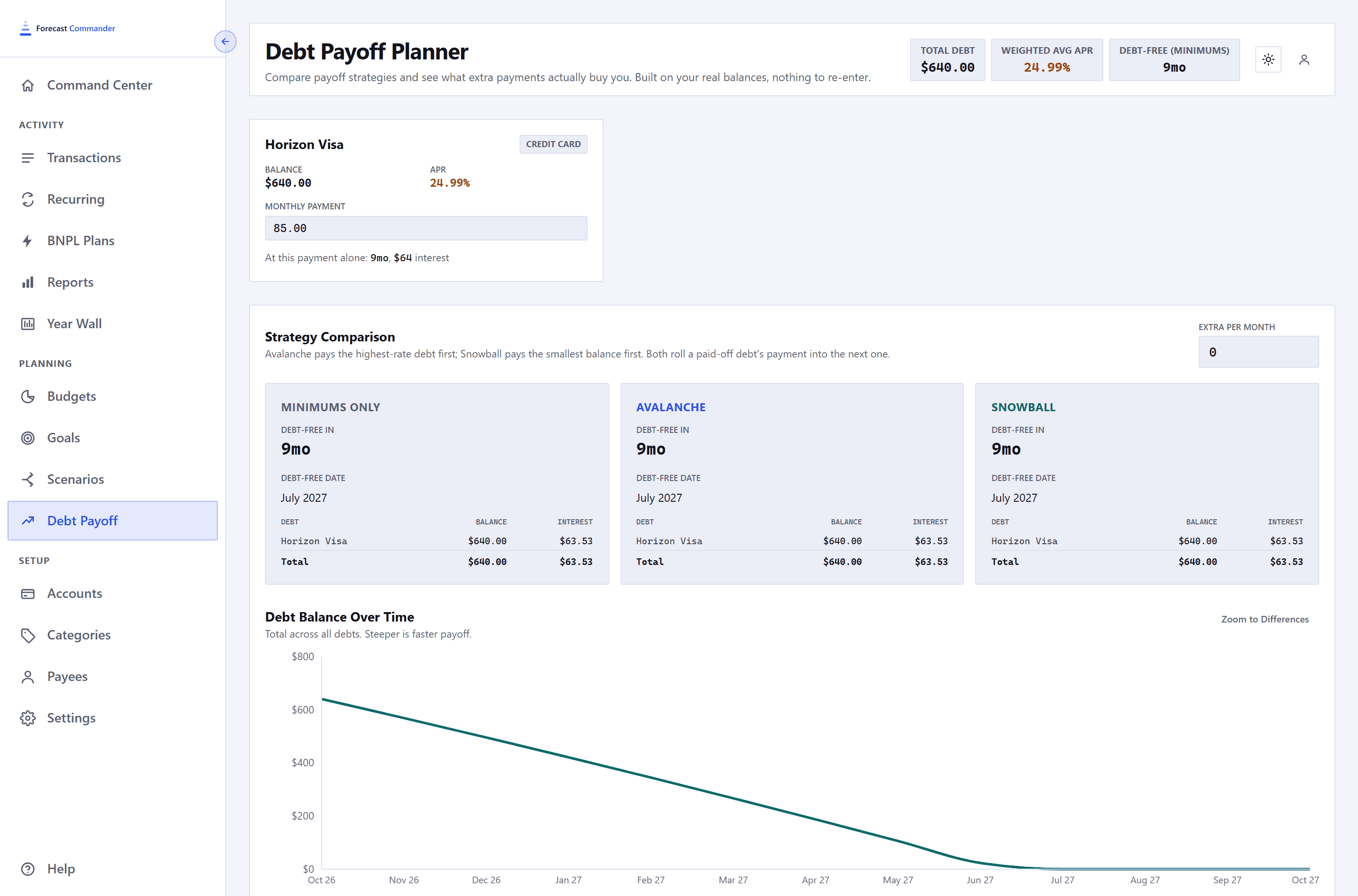Click the Total Debt $640.00 stat

(x=947, y=59)
